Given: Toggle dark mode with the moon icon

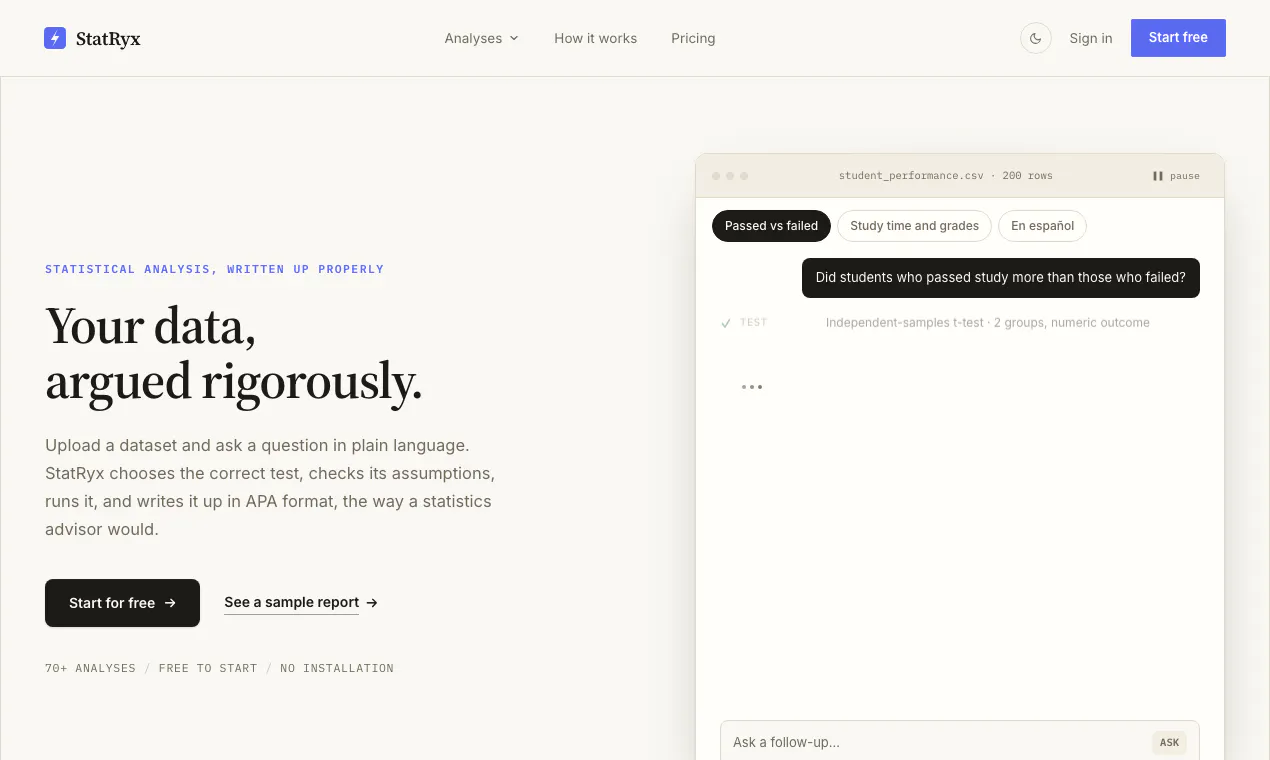Looking at the screenshot, I should 1036,38.
